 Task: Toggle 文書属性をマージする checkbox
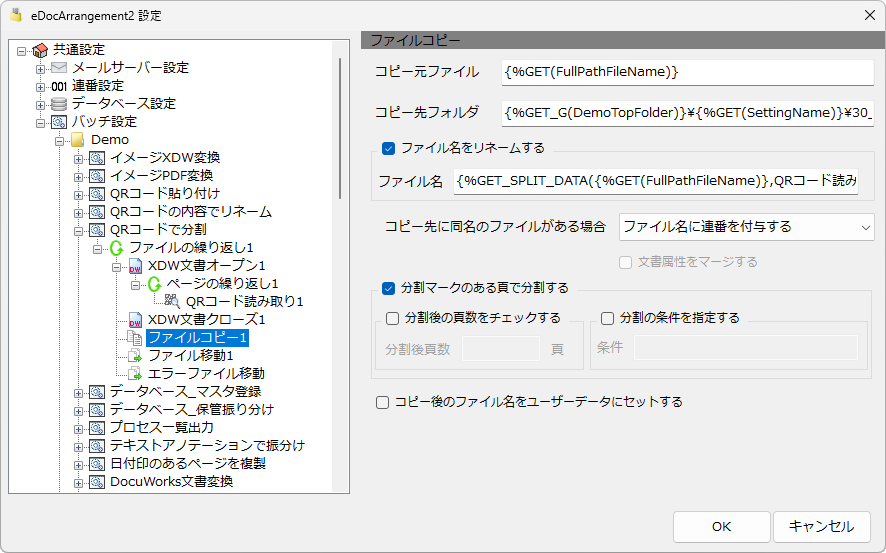[x=626, y=262]
